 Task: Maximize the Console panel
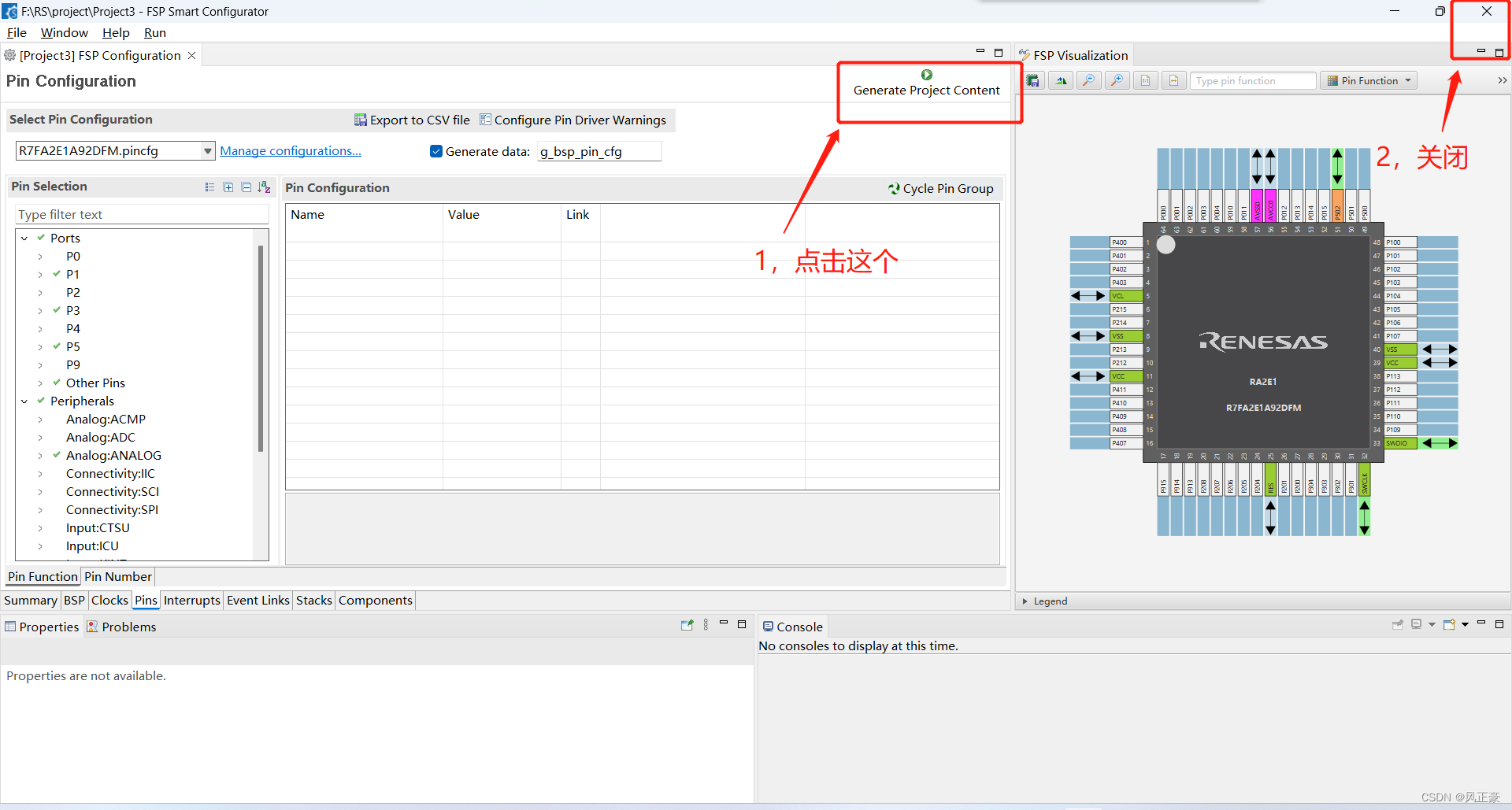point(1499,623)
